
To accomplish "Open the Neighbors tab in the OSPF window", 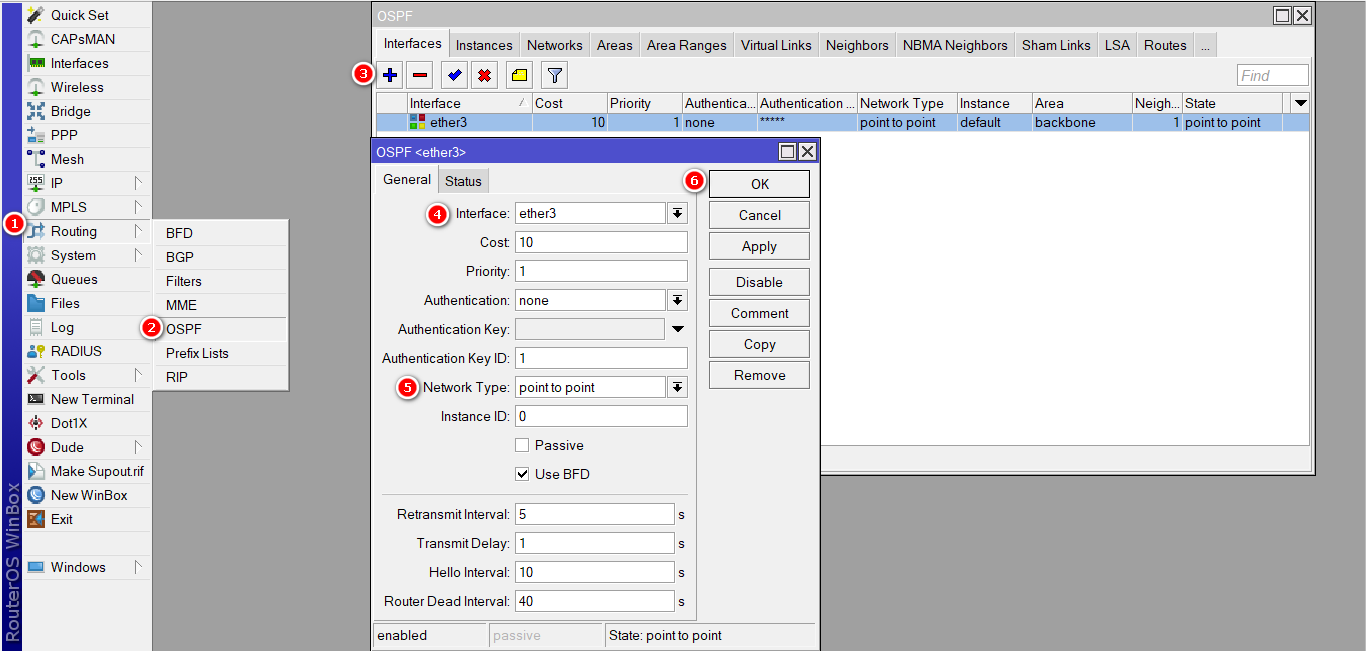I will tap(856, 44).
